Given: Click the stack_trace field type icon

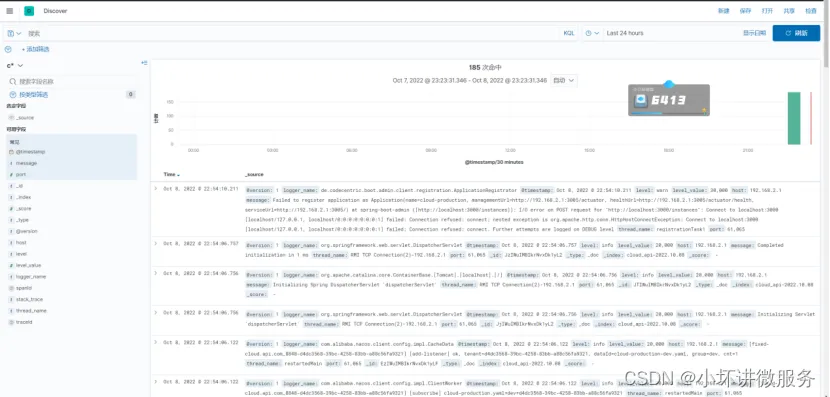Looking at the screenshot, I should (x=11, y=300).
